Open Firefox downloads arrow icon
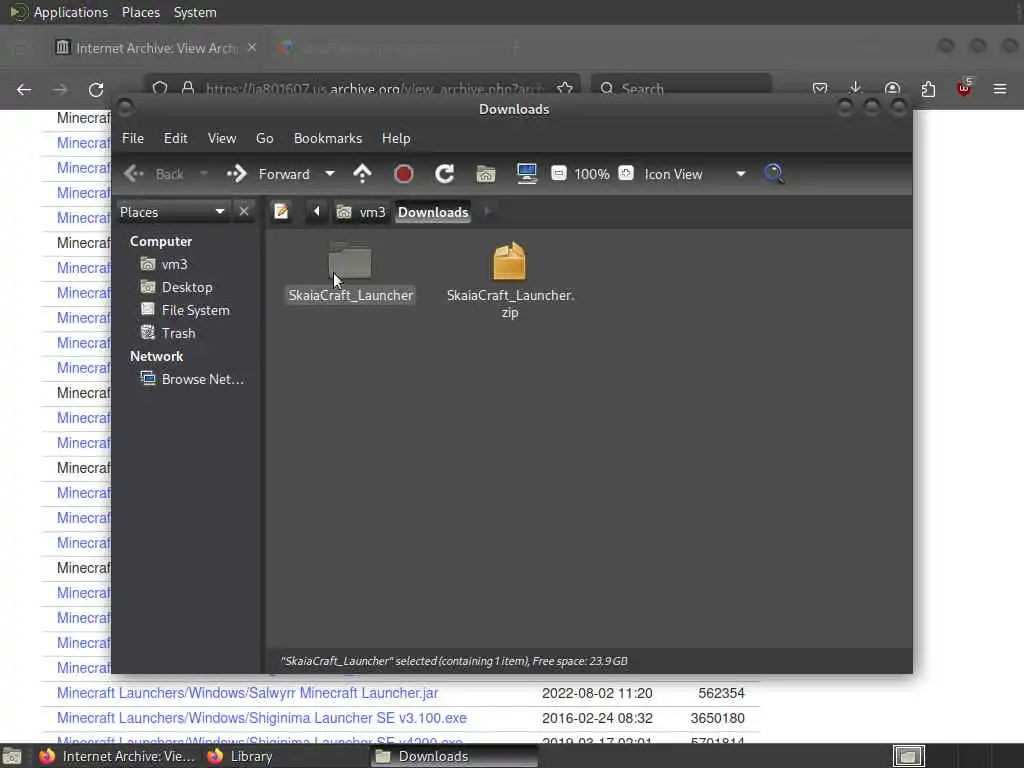 856,88
